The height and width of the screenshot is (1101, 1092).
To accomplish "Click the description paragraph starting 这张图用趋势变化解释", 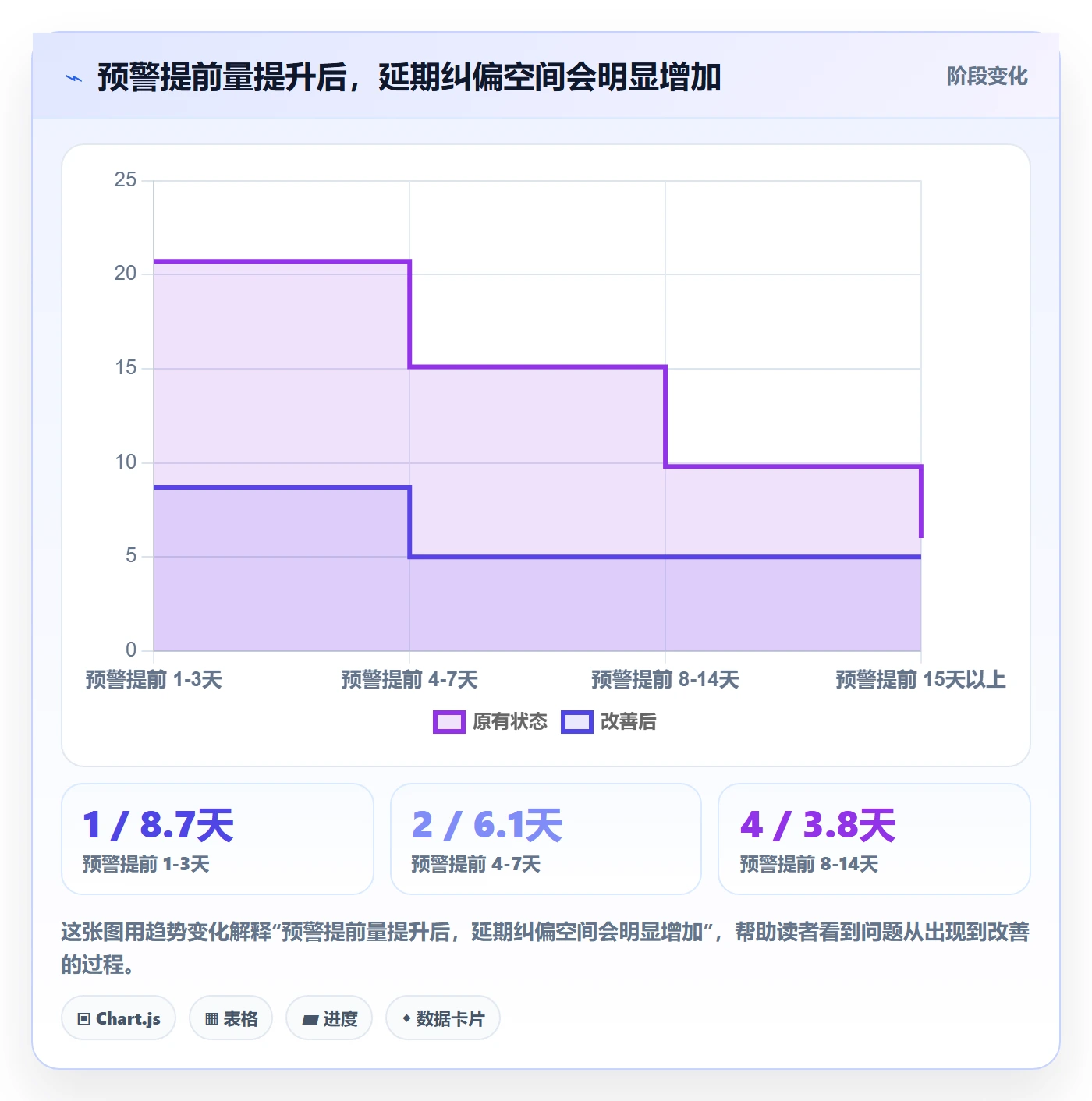I will click(x=545, y=948).
